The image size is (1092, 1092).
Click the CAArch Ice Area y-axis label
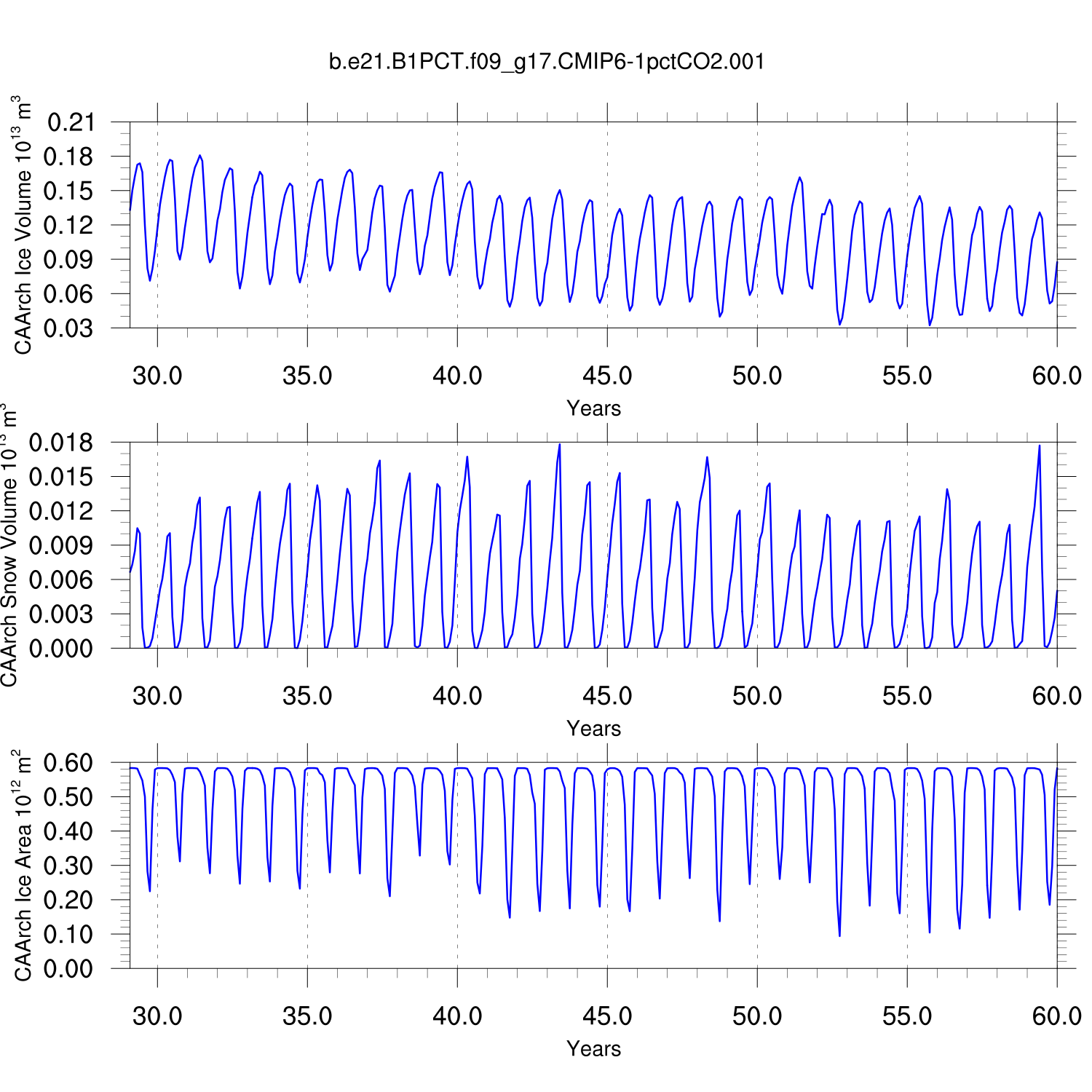click(x=23, y=866)
